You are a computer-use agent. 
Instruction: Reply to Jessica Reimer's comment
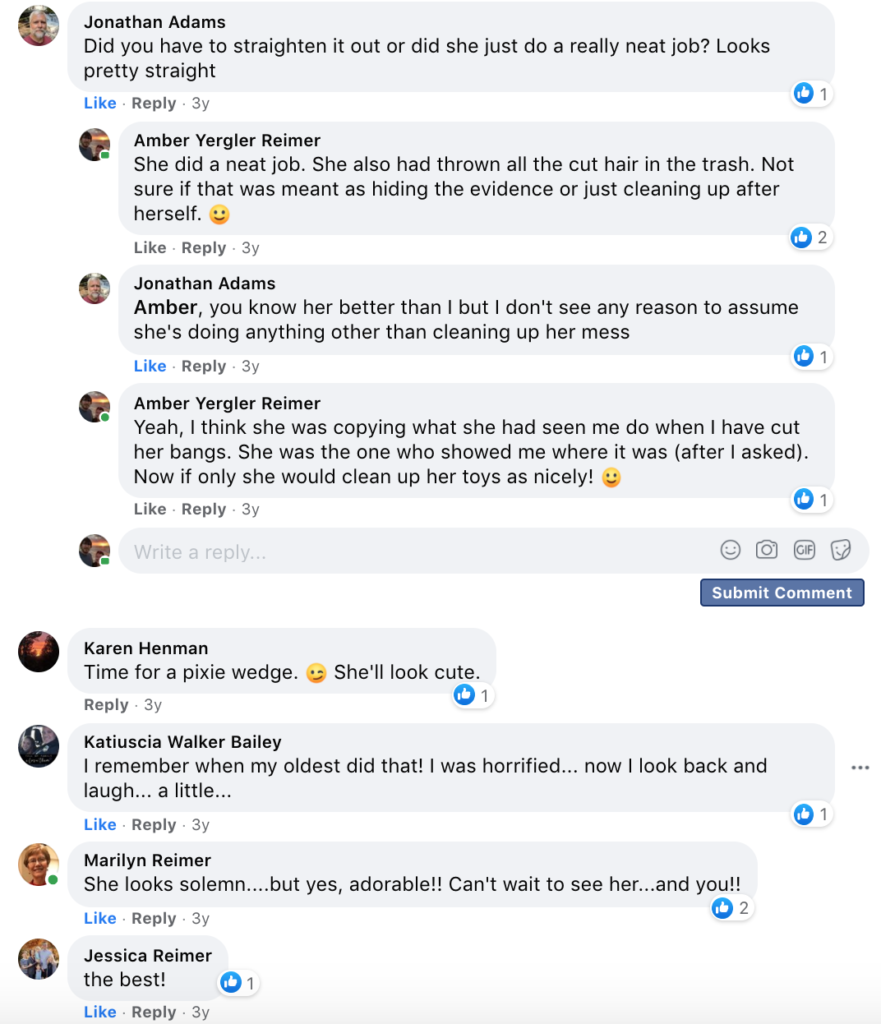click(154, 1012)
